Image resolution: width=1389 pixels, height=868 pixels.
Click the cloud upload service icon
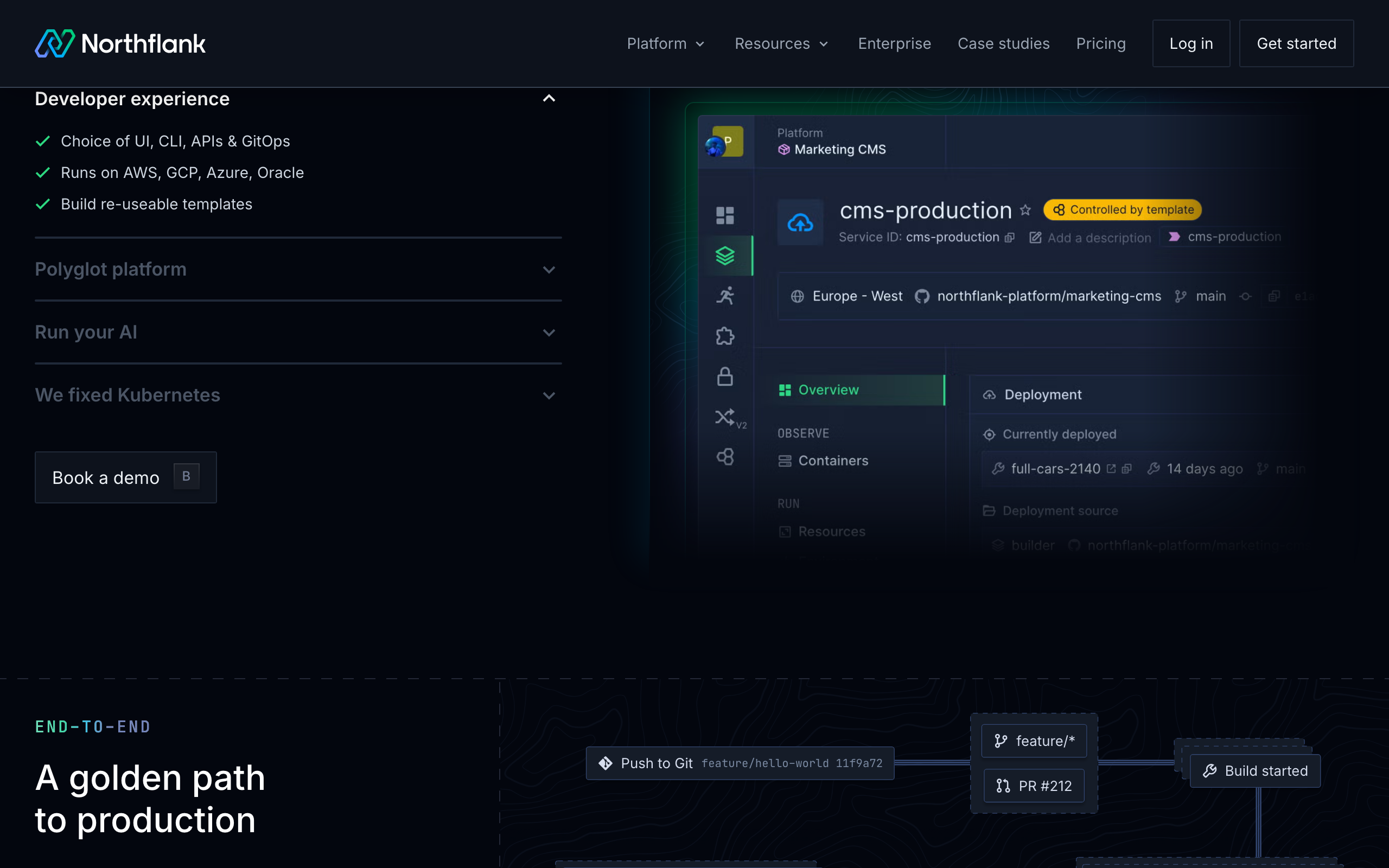coord(800,223)
